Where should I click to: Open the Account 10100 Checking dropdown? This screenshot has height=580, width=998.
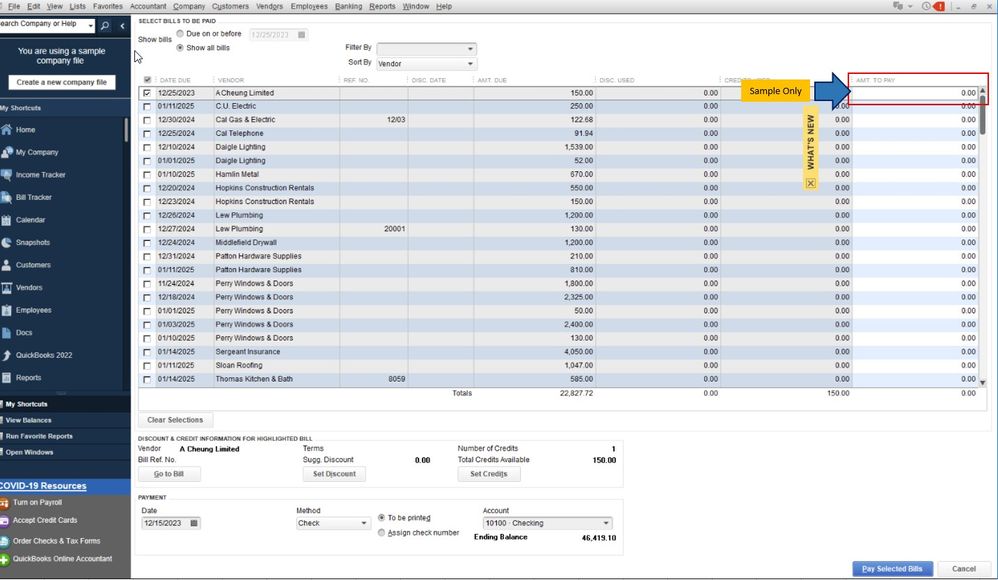pyautogui.click(x=547, y=523)
